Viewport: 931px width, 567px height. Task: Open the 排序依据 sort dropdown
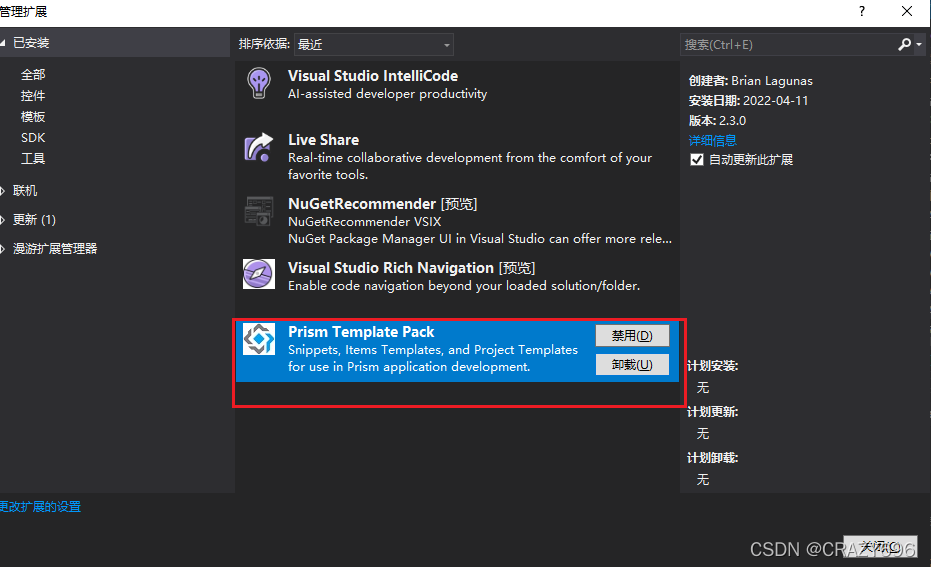(374, 45)
